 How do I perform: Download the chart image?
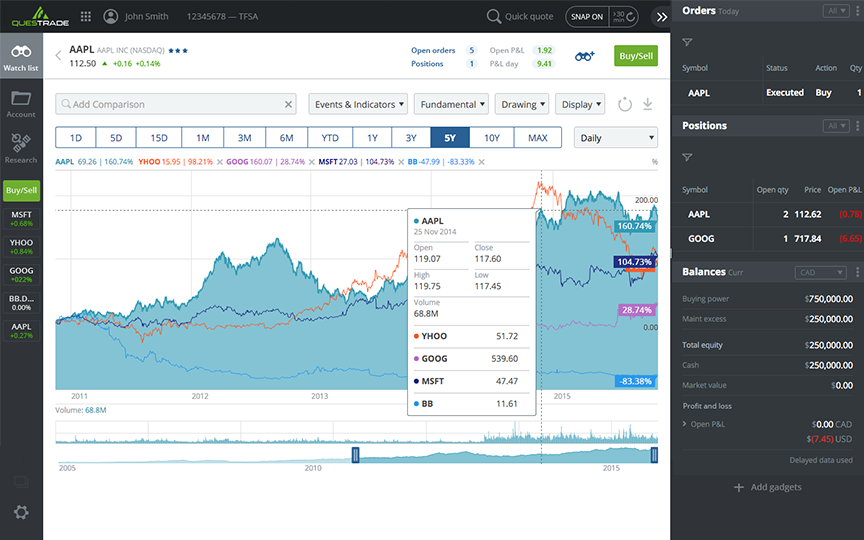[648, 104]
